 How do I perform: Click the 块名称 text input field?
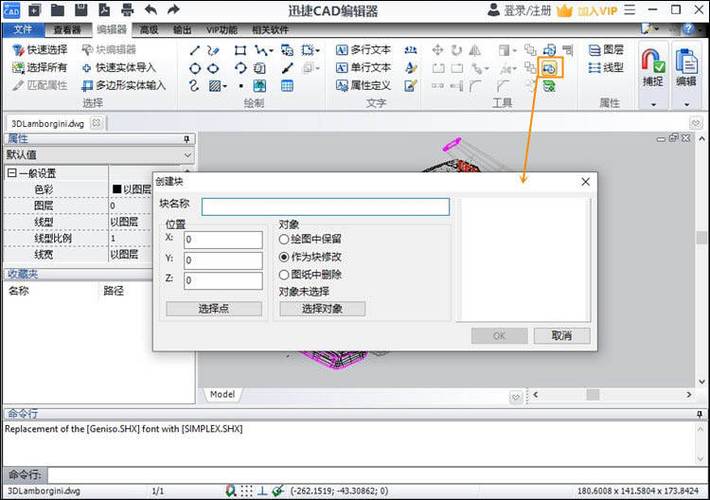pyautogui.click(x=325, y=207)
